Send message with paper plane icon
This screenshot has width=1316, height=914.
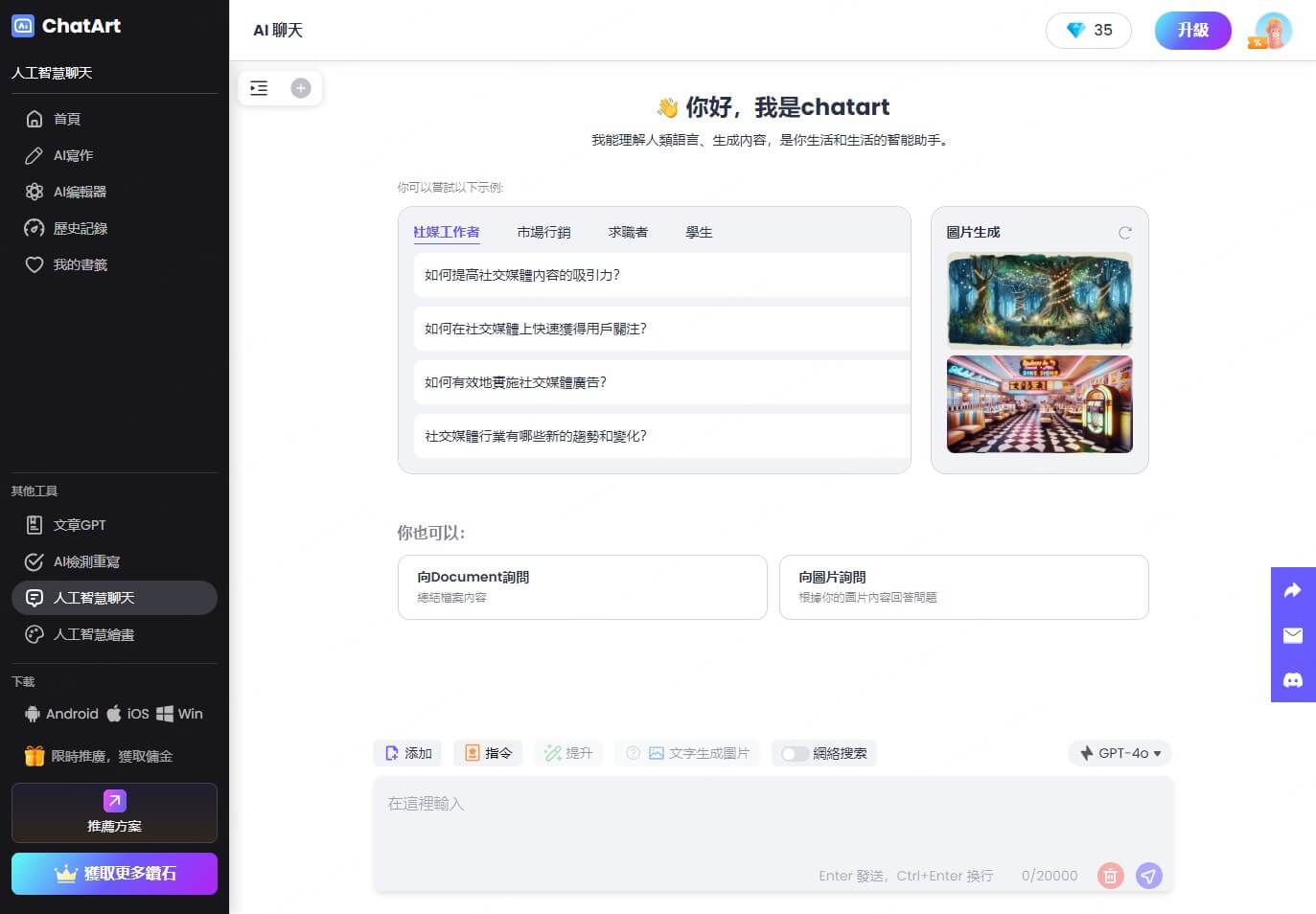1149,875
